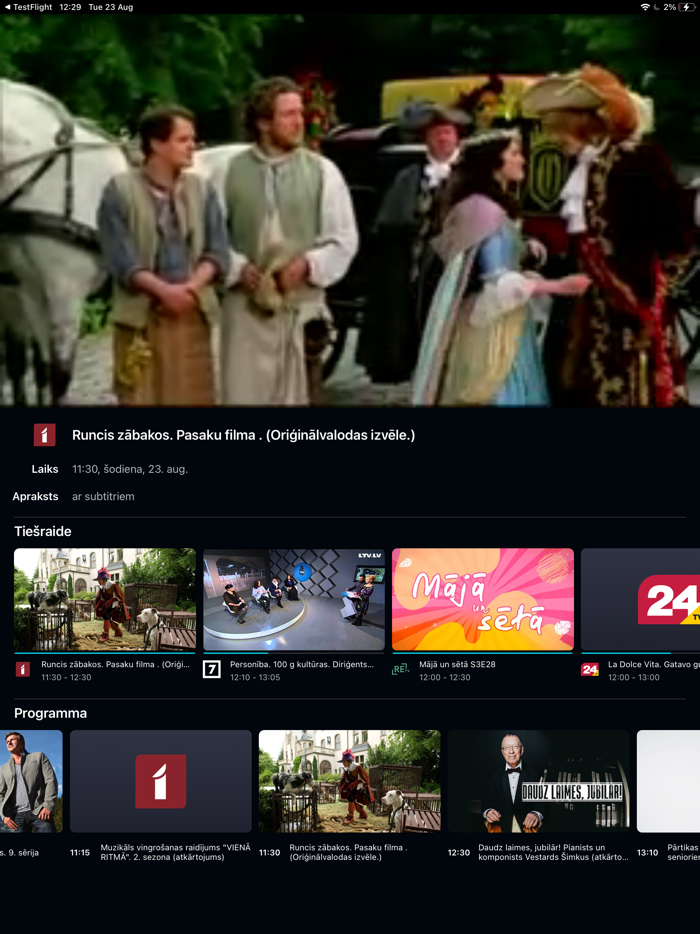Viewport: 700px width, 934px height.
Task: Open the Vienā Ritmā programme thumbnail
Action: (x=161, y=781)
